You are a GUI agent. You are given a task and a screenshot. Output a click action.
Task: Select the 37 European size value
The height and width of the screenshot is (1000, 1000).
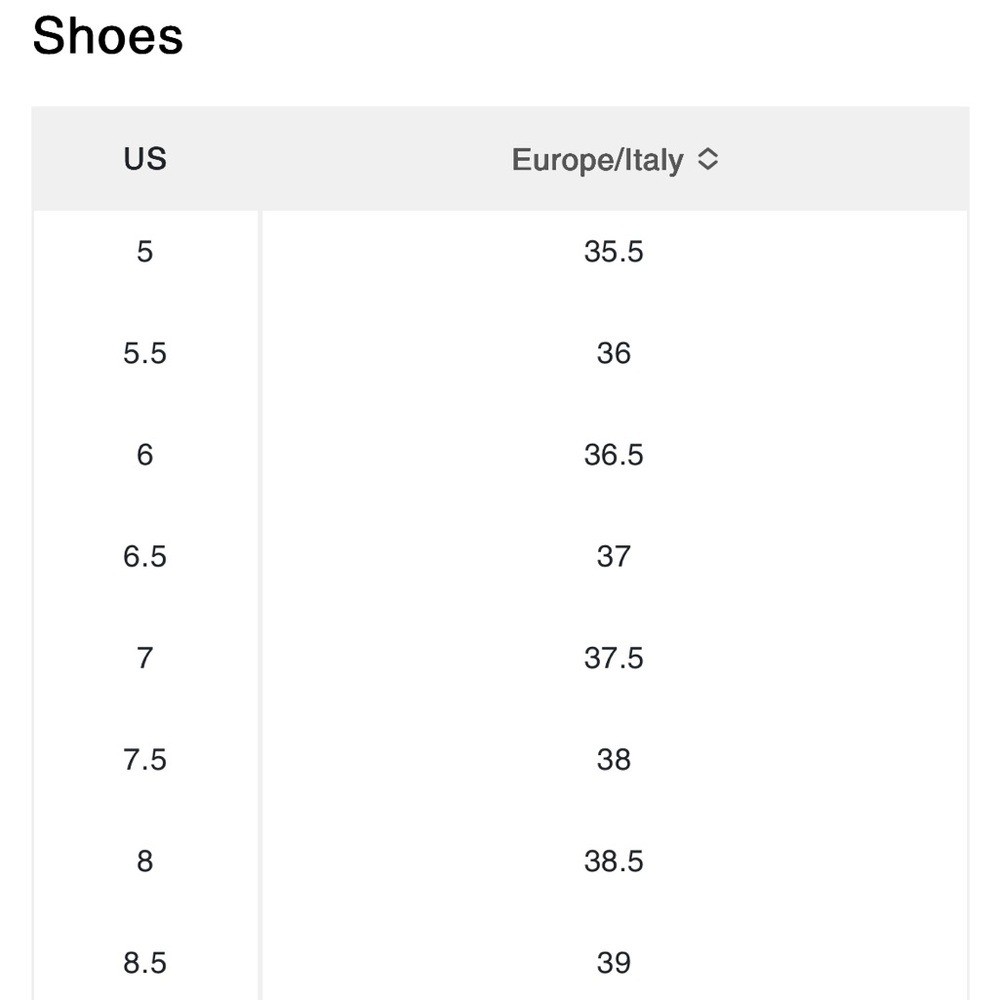click(614, 556)
